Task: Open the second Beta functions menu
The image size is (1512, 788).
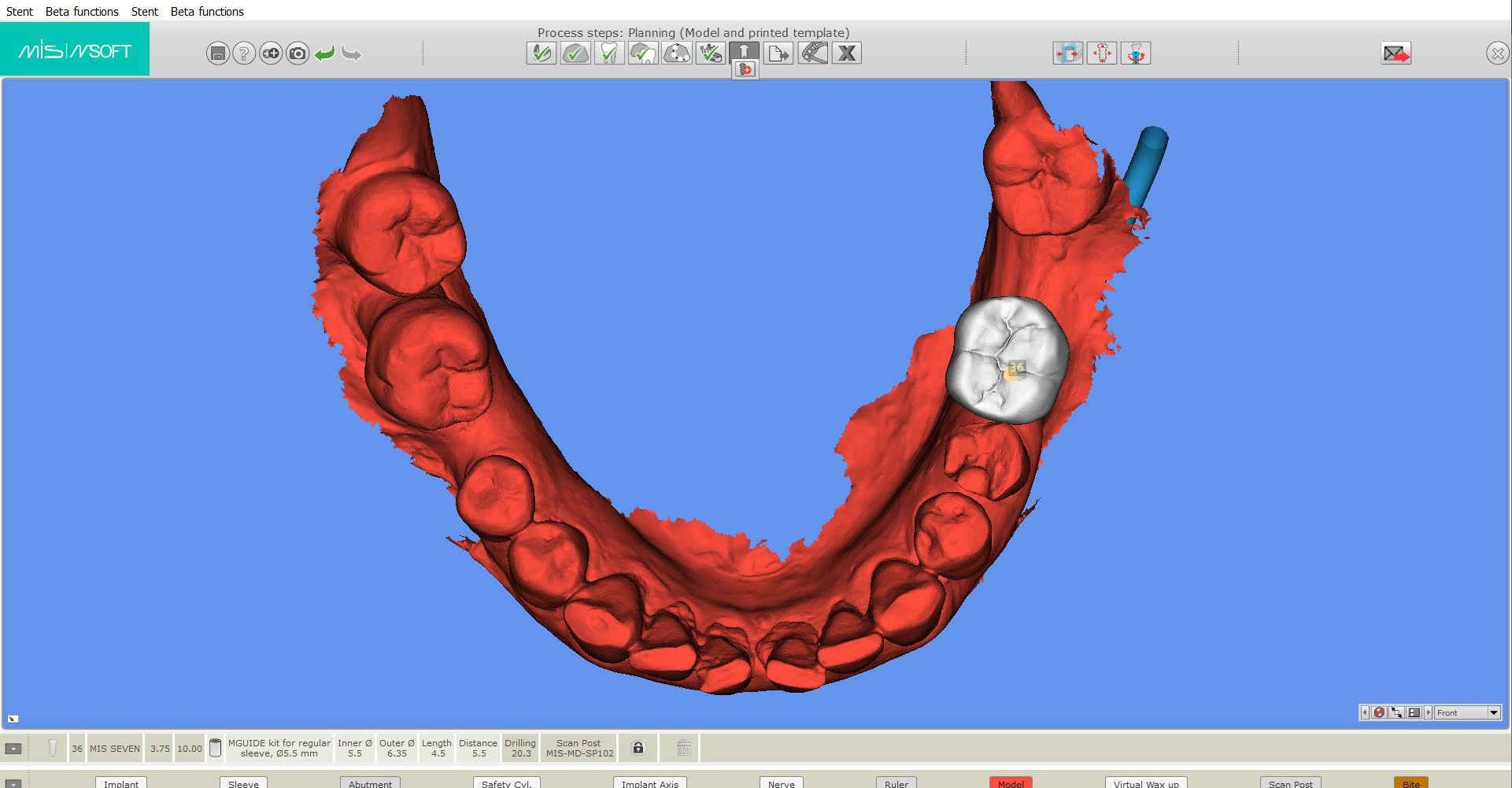Action: [x=207, y=11]
